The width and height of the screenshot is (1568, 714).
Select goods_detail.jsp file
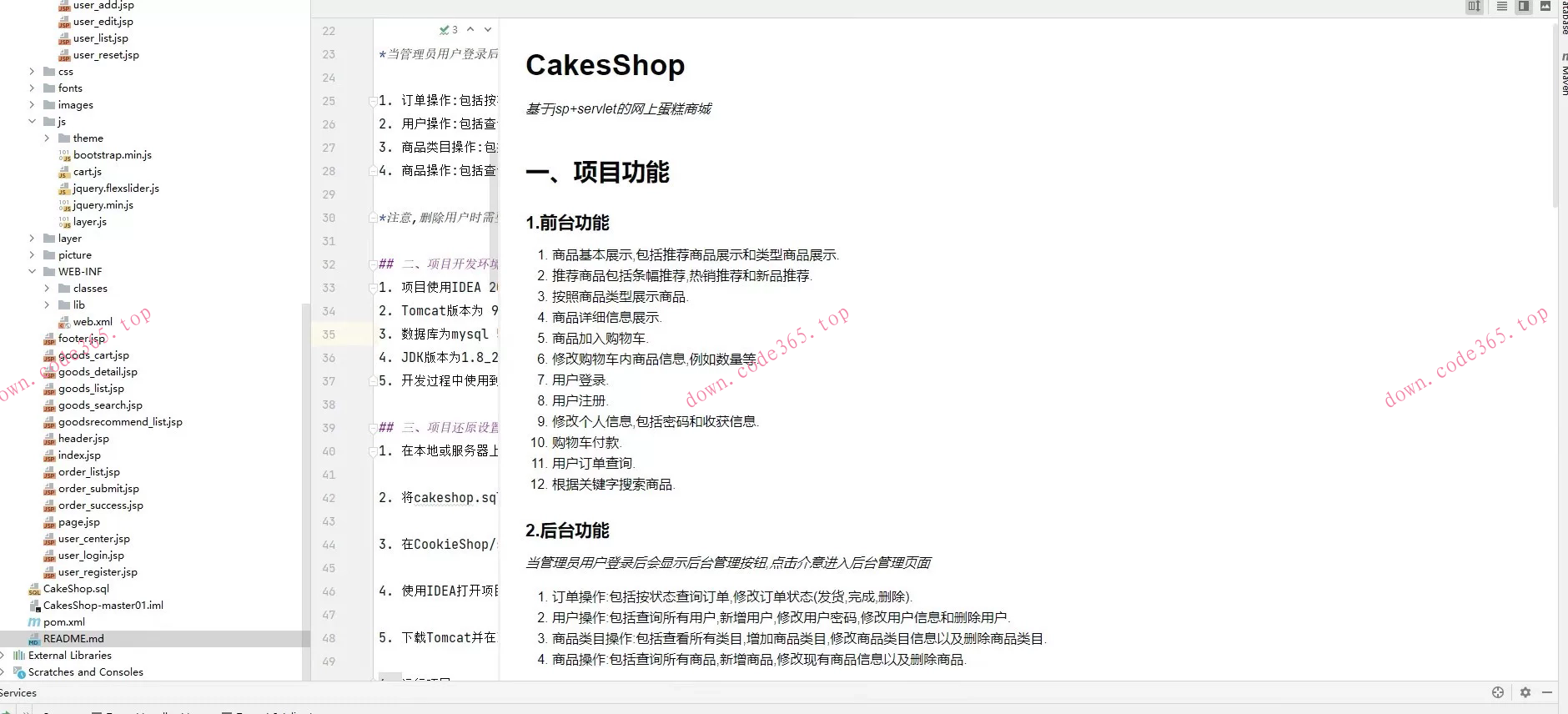point(98,372)
